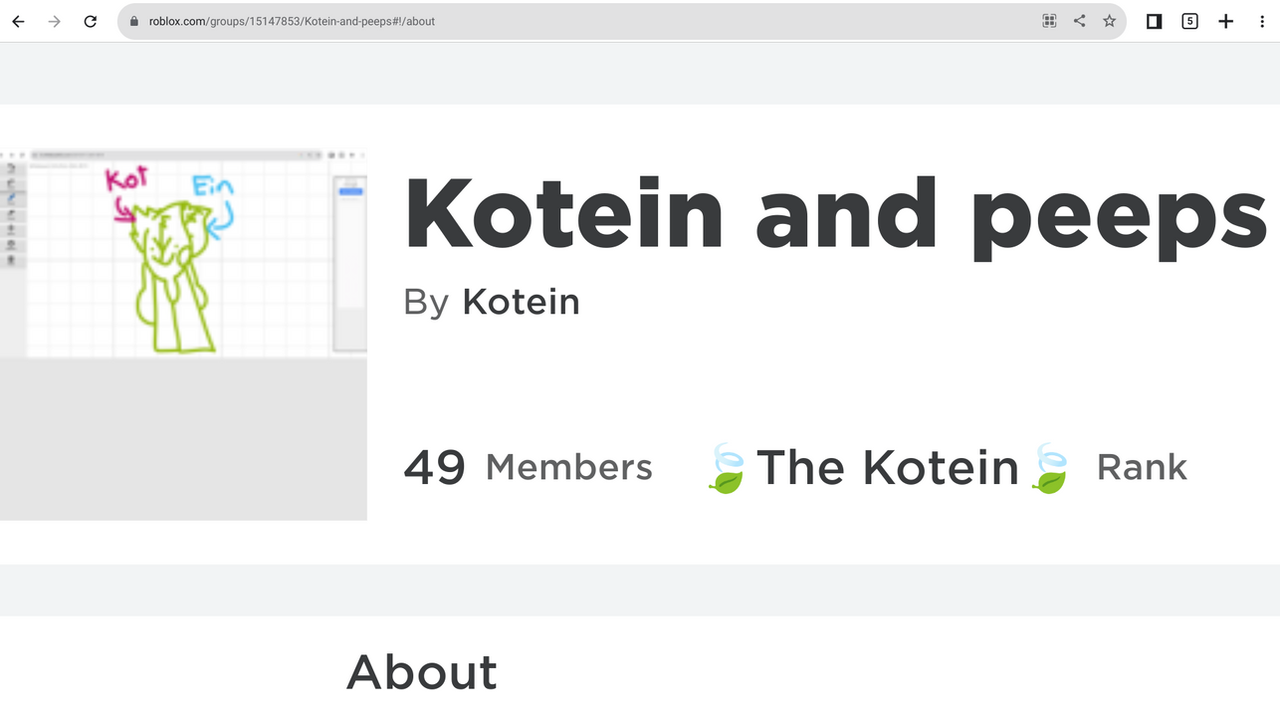The height and width of the screenshot is (720, 1280).
Task: Go back to the previous page
Action: [18, 21]
